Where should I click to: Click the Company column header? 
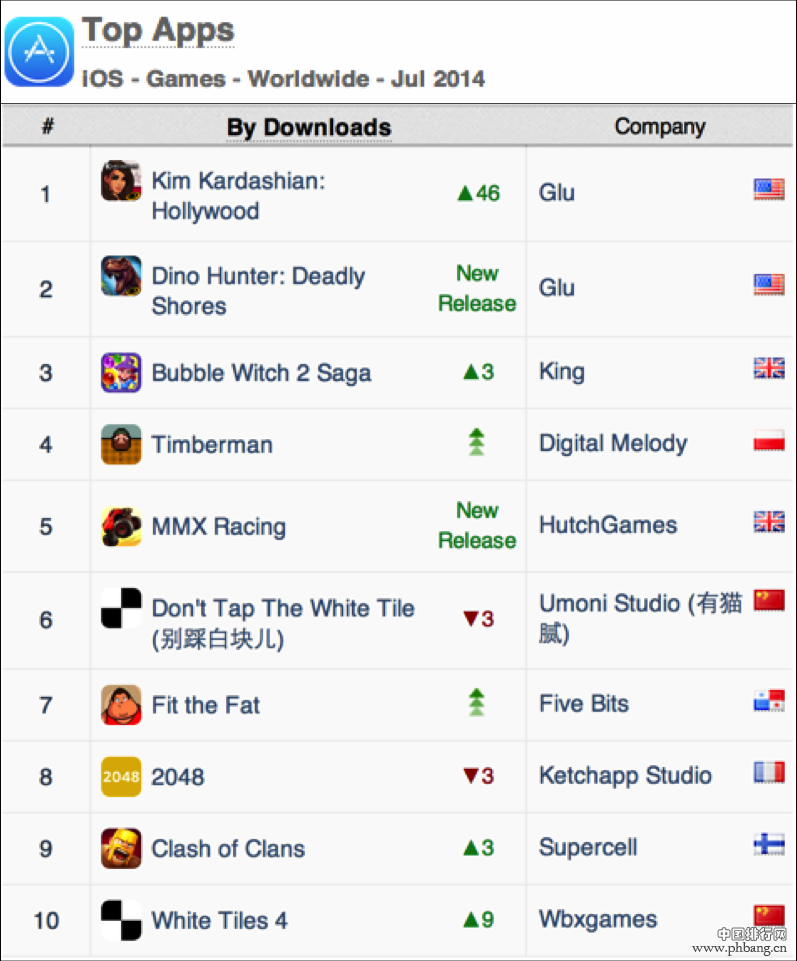pos(660,127)
